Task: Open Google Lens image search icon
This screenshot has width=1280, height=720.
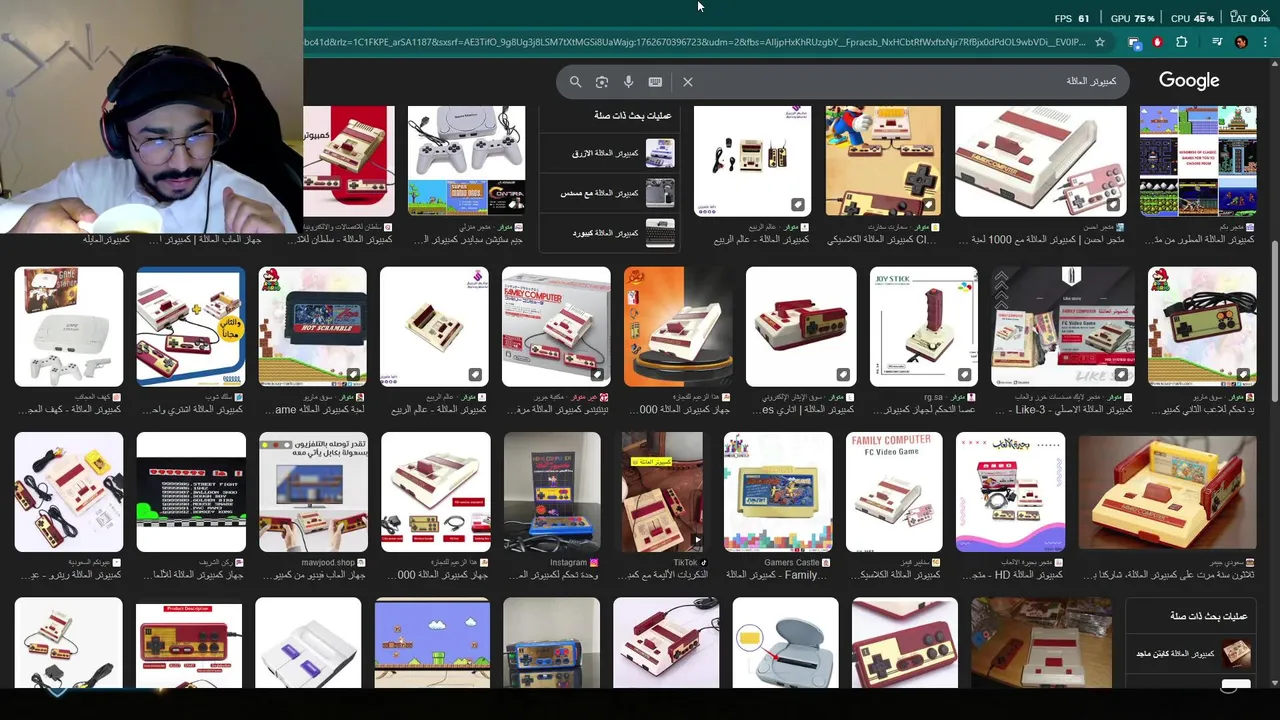Action: (x=602, y=82)
